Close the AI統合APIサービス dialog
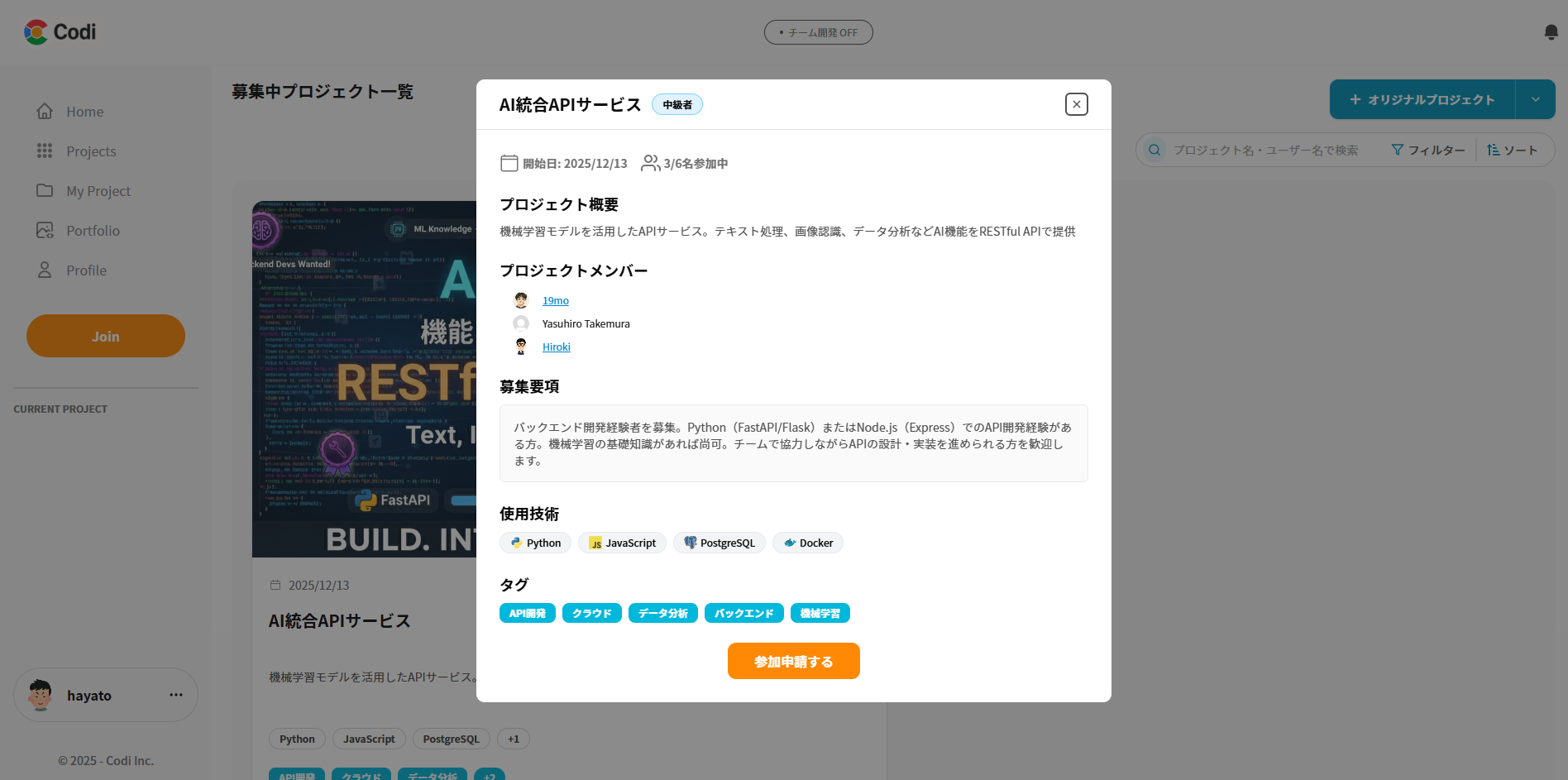Viewport: 1568px width, 780px height. tap(1076, 104)
